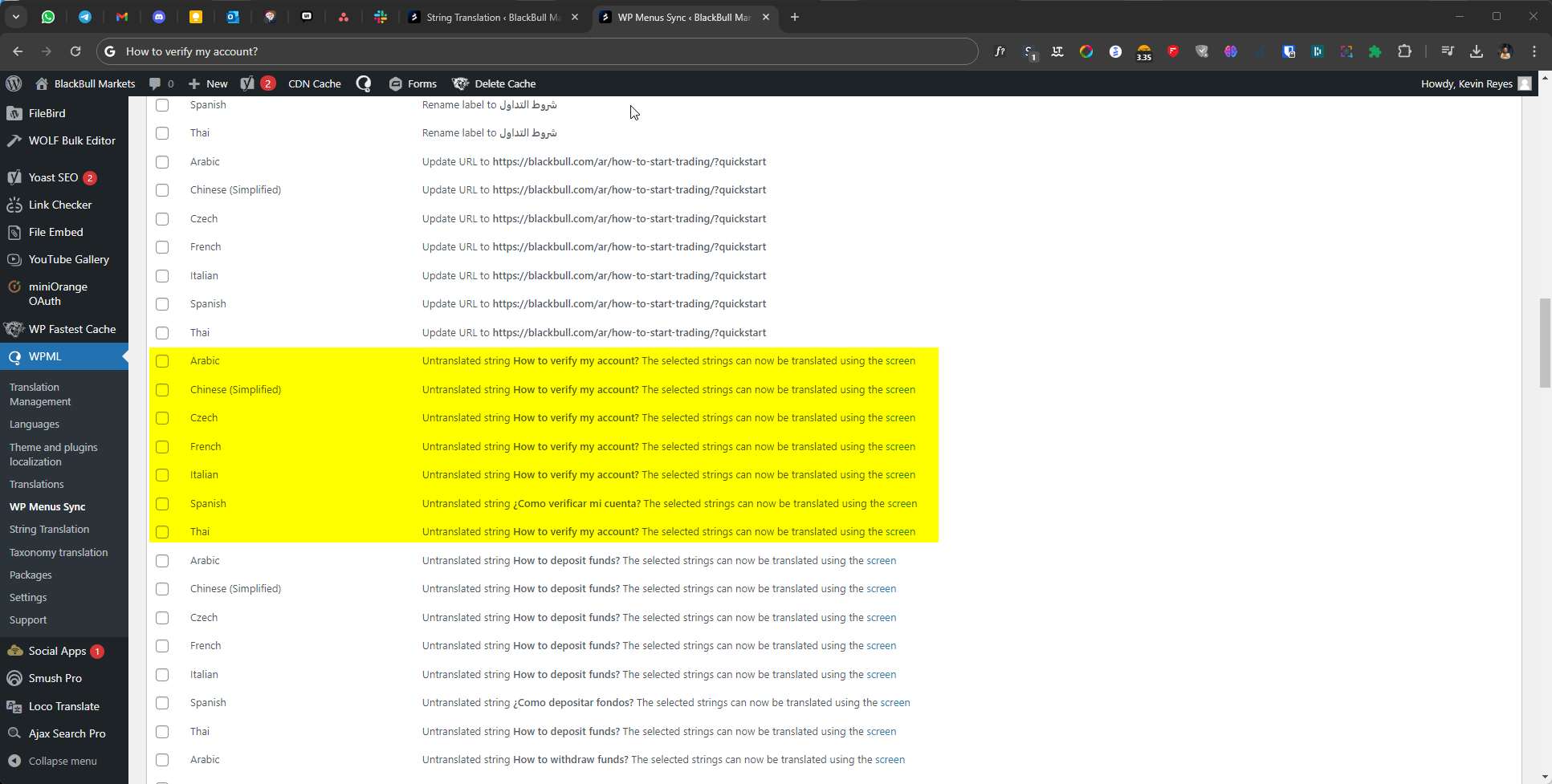This screenshot has height=784, width=1552.
Task: Collapse the WordPress admin menu
Action: tap(53, 761)
